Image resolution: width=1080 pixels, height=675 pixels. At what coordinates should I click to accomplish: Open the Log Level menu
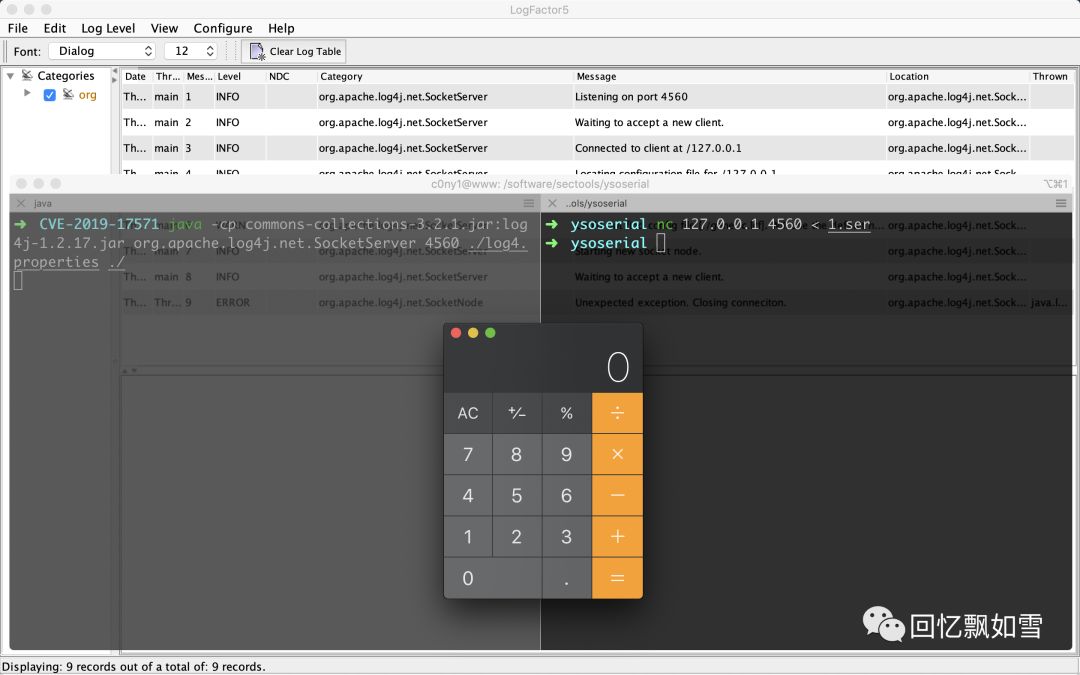108,28
